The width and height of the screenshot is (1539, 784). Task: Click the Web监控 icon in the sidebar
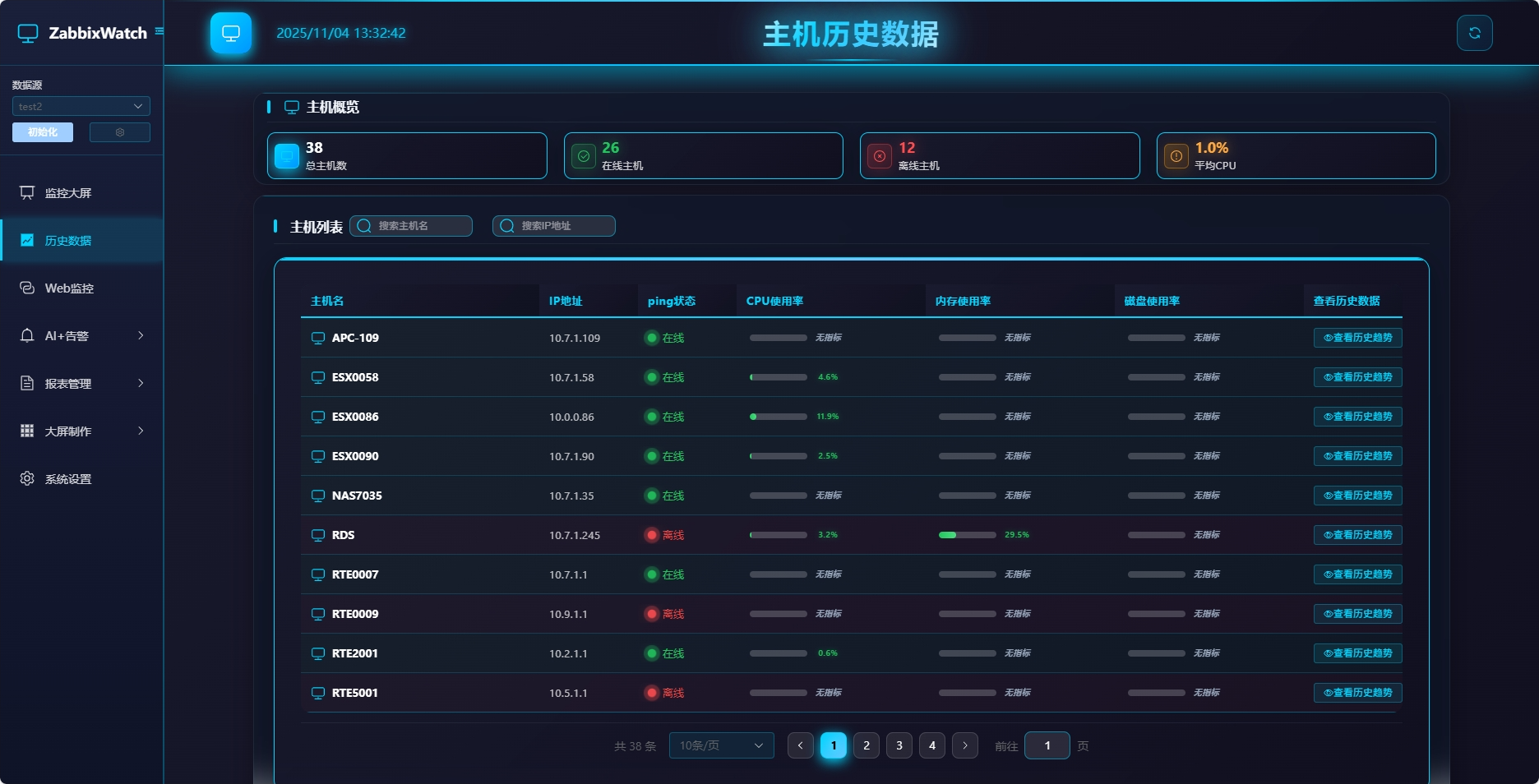pyautogui.click(x=25, y=288)
